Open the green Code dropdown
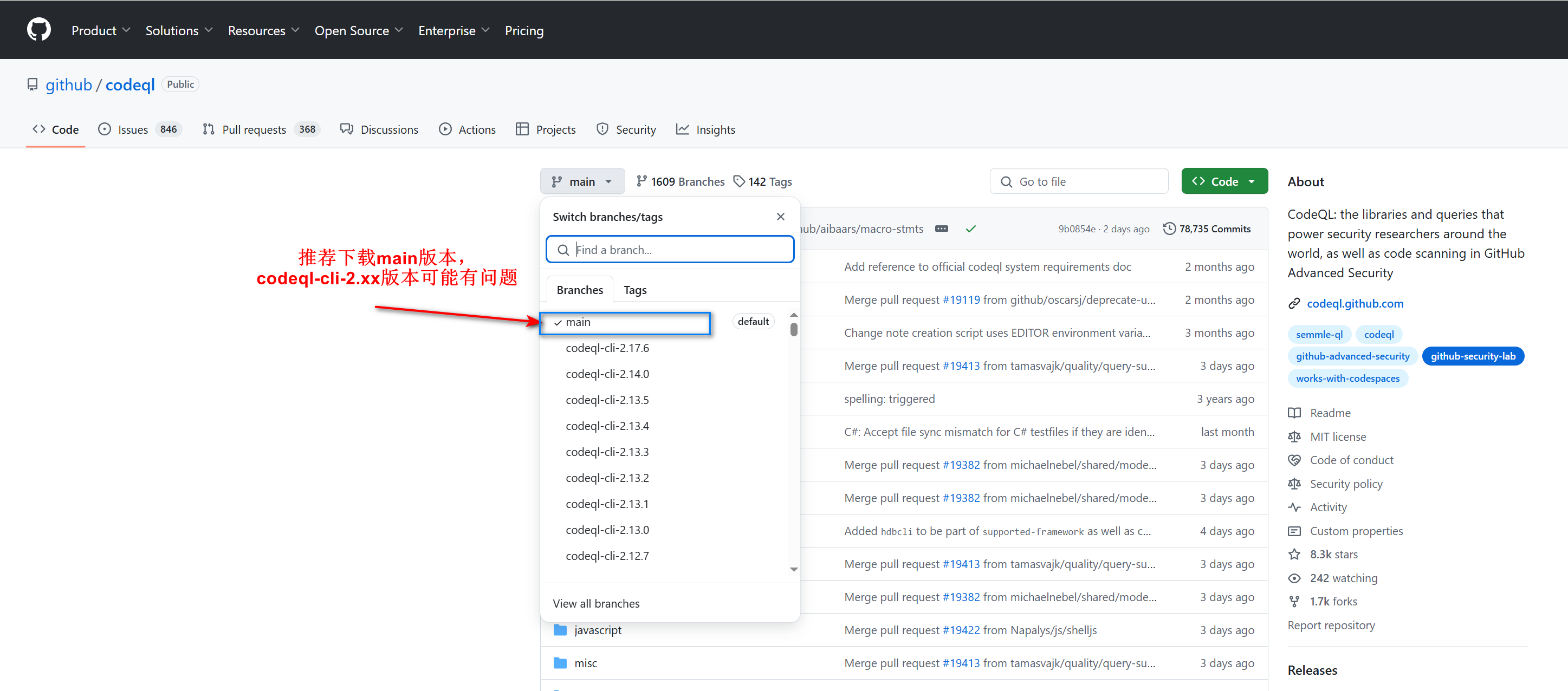The height and width of the screenshot is (691, 1568). point(1224,181)
